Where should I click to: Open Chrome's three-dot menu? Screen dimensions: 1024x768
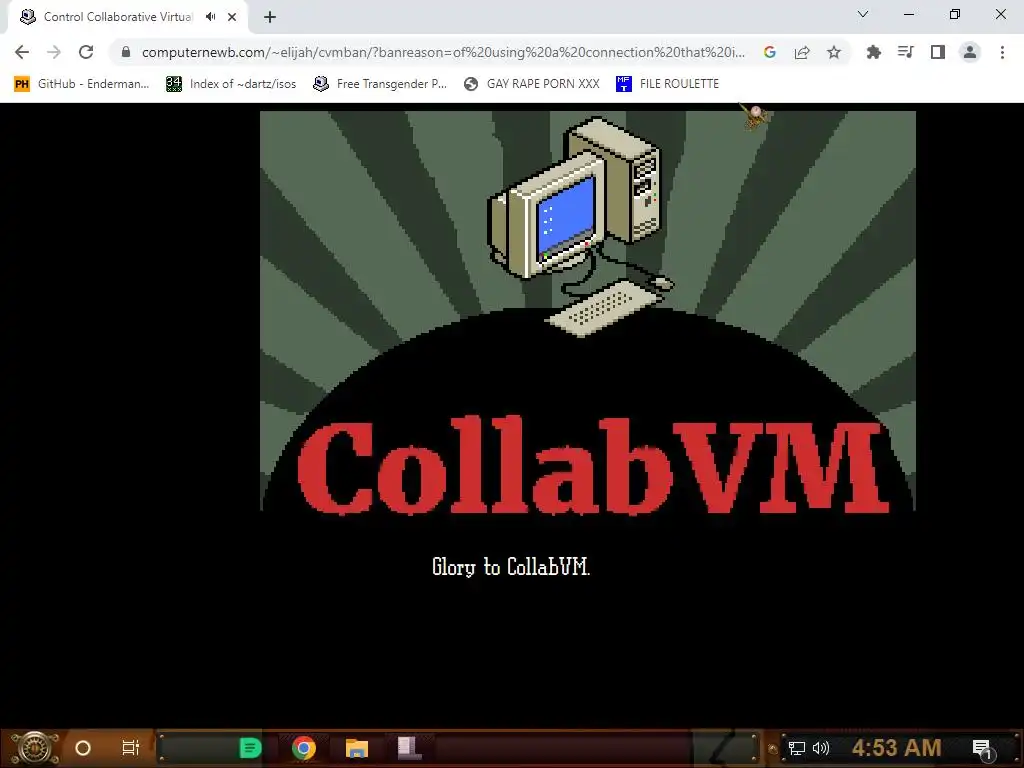pyautogui.click(x=1002, y=52)
